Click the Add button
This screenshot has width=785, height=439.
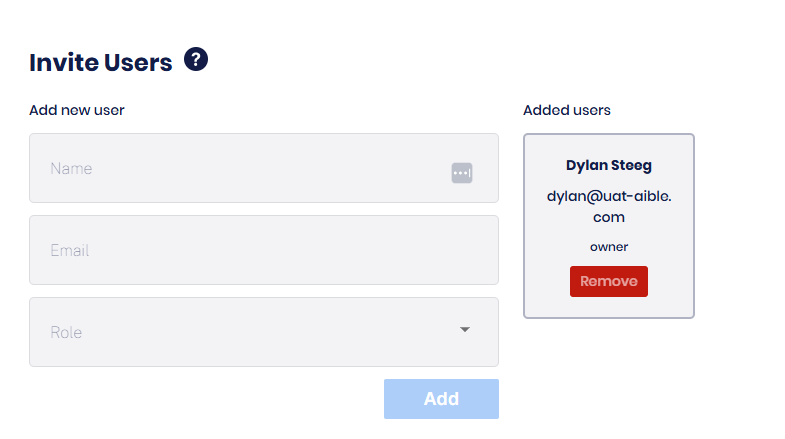[x=441, y=399]
